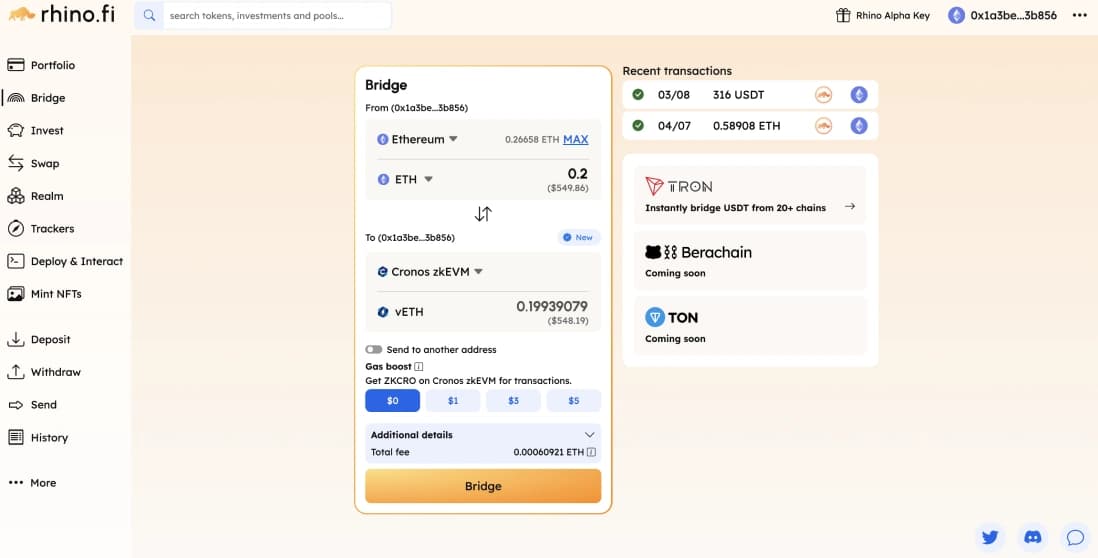Open Twitter link icon
The image size is (1098, 558).
click(x=989, y=537)
